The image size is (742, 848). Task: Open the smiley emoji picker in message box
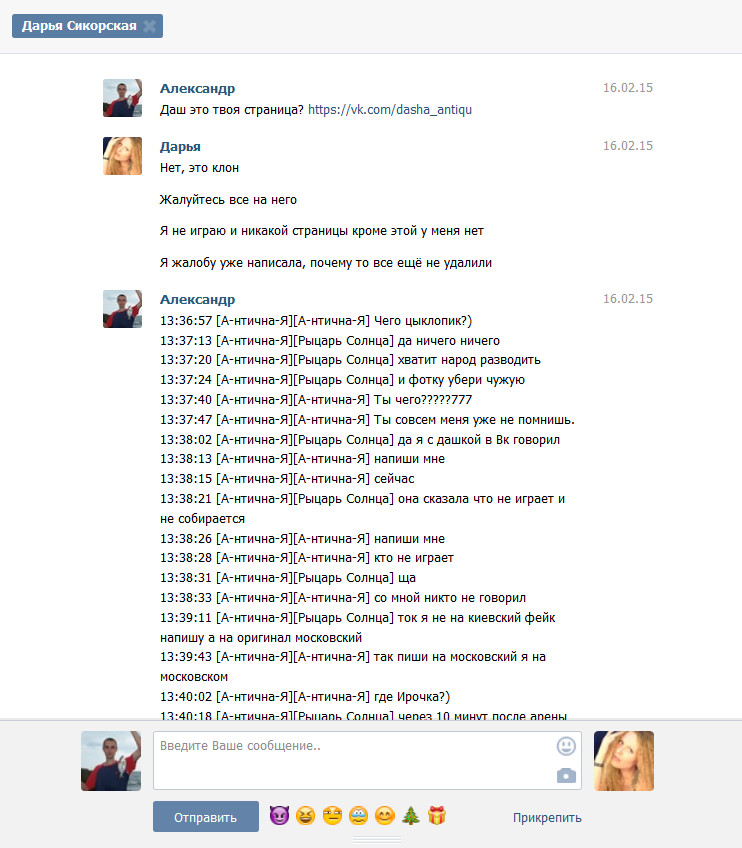(x=566, y=746)
